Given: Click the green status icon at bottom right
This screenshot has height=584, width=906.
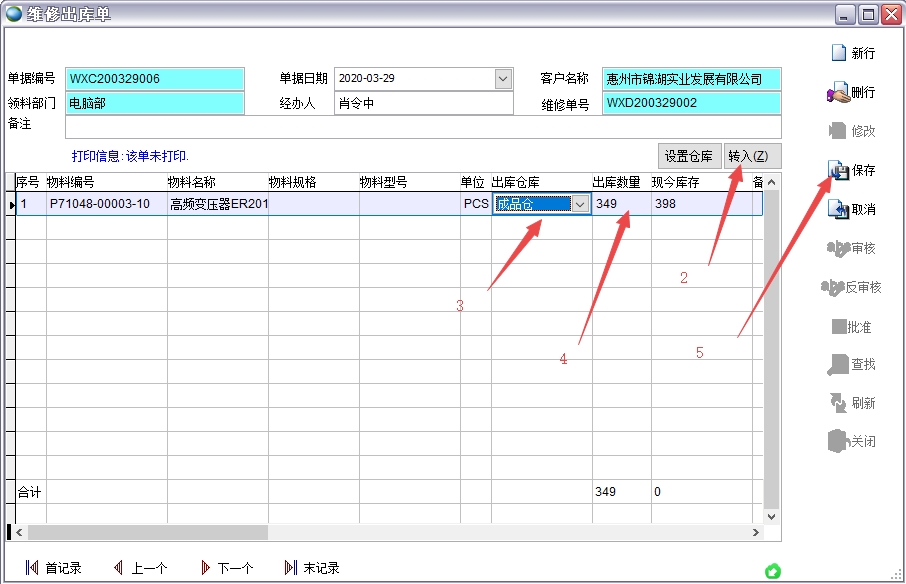Looking at the screenshot, I should tap(772, 570).
